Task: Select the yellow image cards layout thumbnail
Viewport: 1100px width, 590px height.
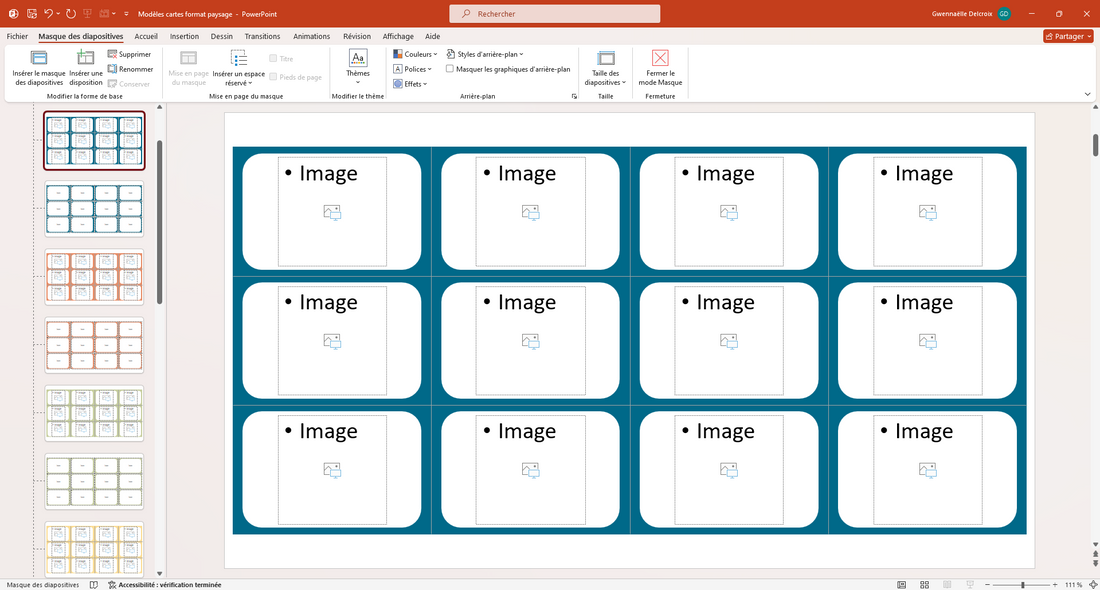Action: (94, 549)
